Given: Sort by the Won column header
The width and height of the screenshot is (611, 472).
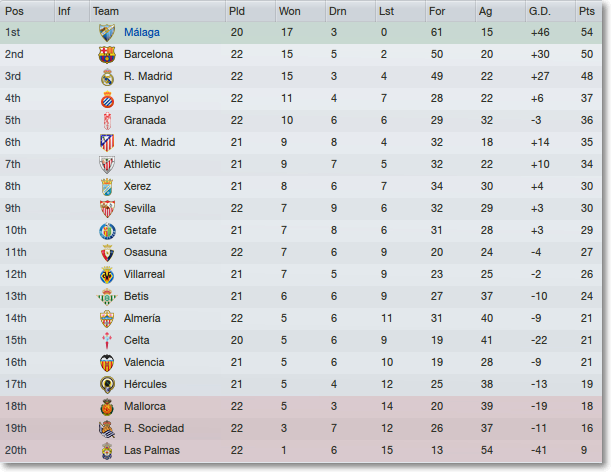Looking at the screenshot, I should [x=290, y=11].
